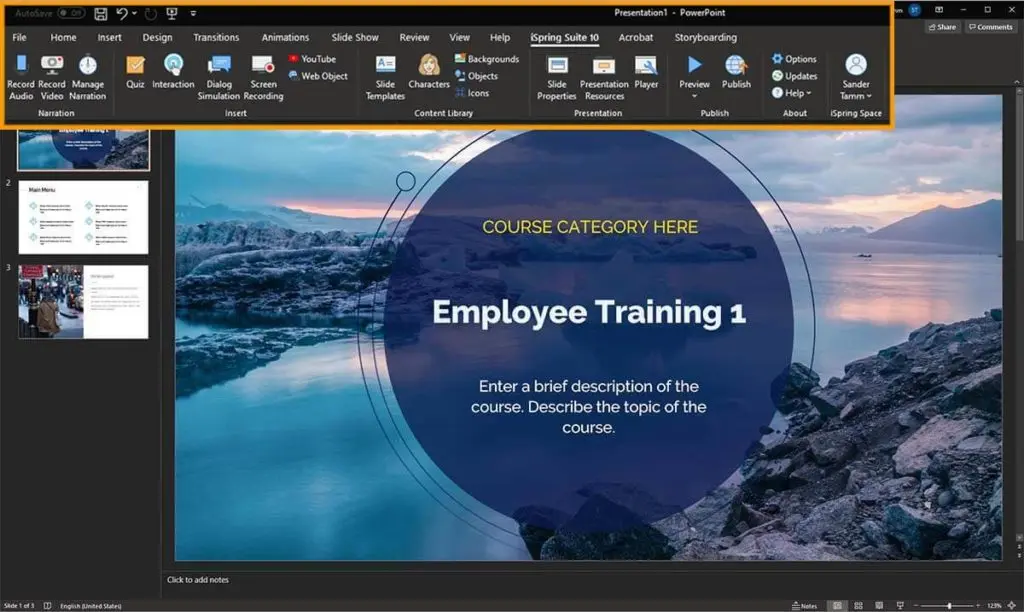Open Icons content library
Image resolution: width=1024 pixels, height=612 pixels.
pos(472,93)
